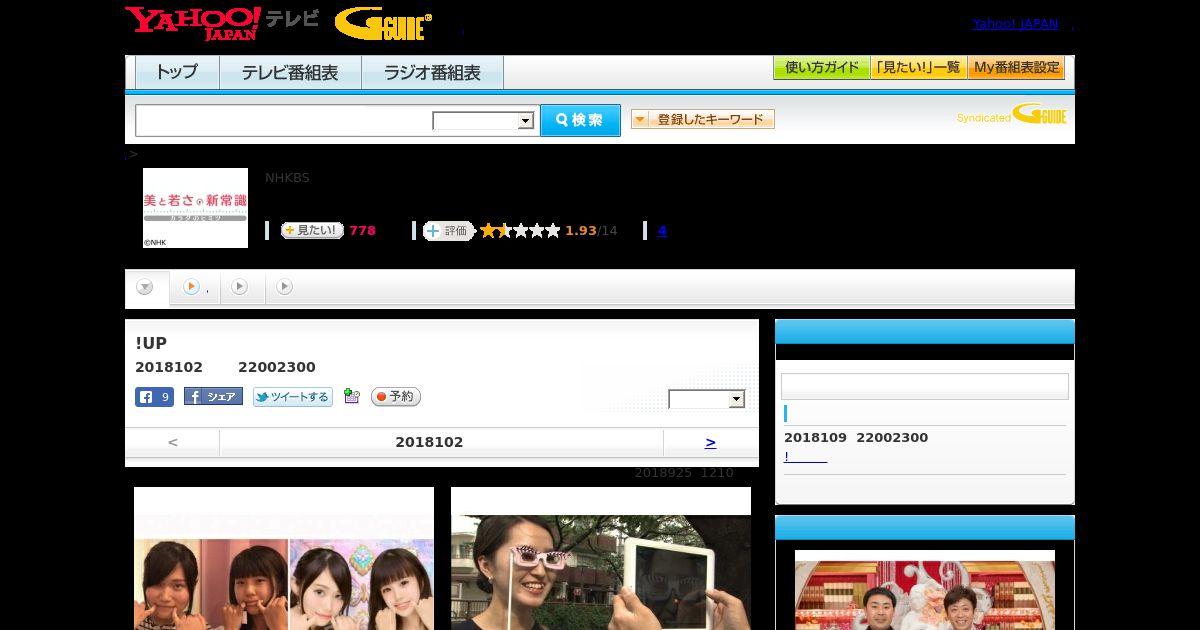Click the Facebook シェア button

click(x=213, y=397)
